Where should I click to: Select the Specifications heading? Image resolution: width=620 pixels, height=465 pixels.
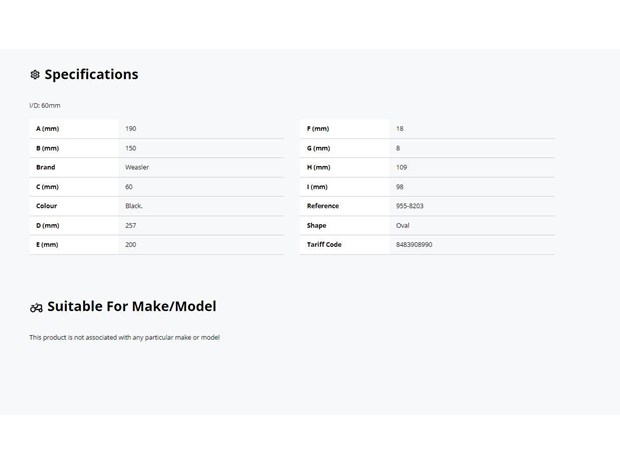coord(91,74)
